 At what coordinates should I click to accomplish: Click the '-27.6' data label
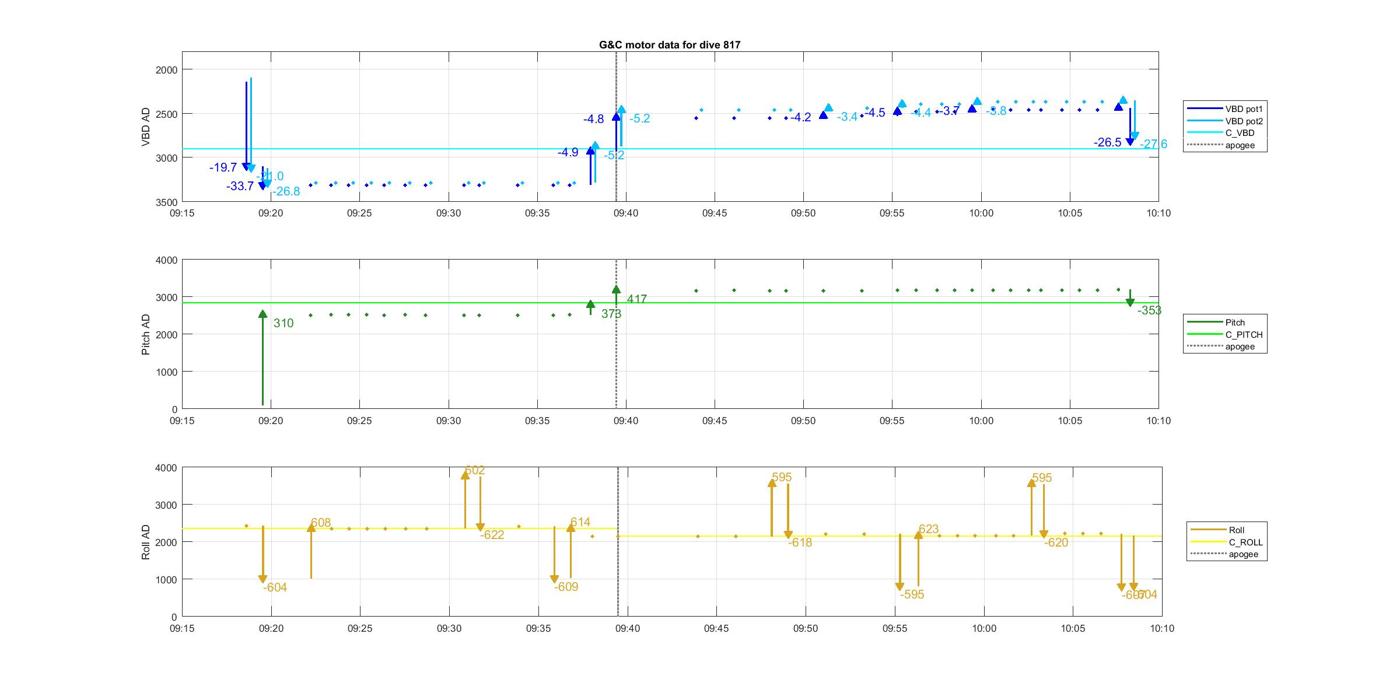point(1154,145)
